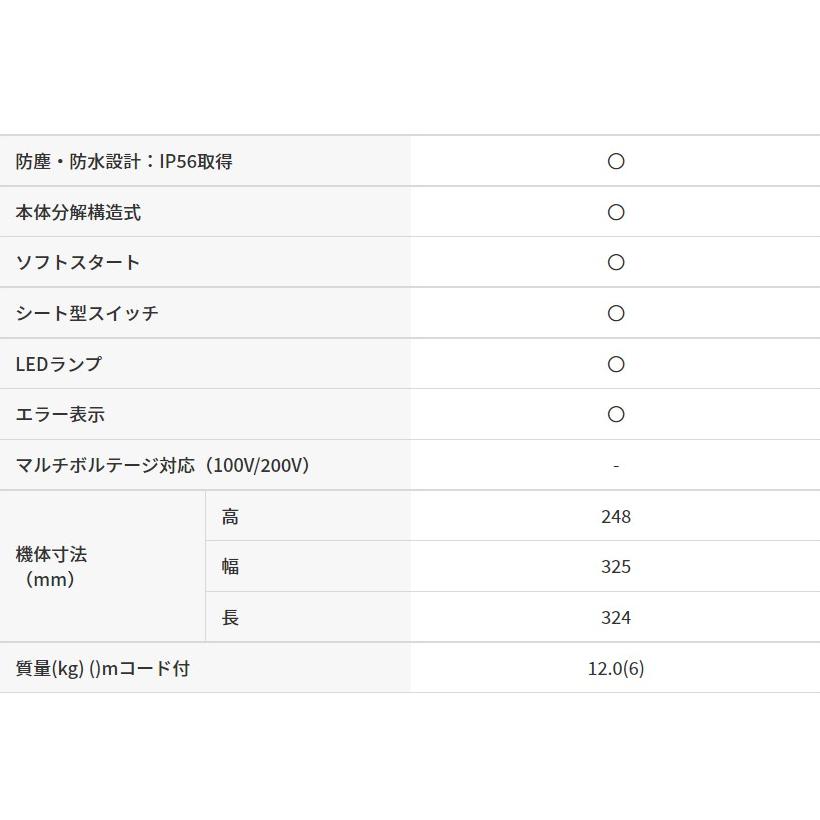The height and width of the screenshot is (820, 820).
Task: Click the width value 325
Action: [616, 567]
